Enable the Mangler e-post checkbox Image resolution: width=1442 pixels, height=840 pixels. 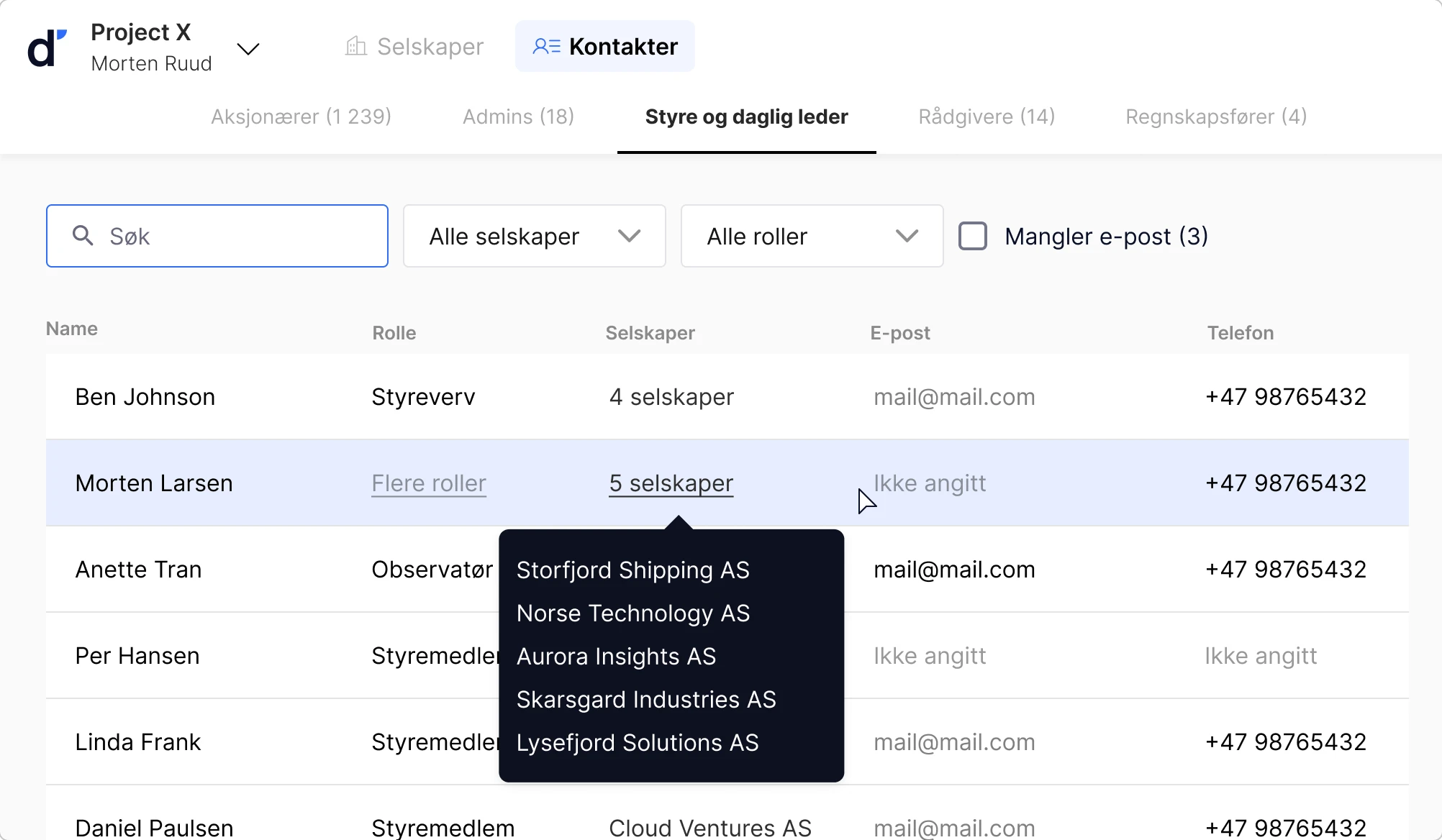[x=973, y=236]
